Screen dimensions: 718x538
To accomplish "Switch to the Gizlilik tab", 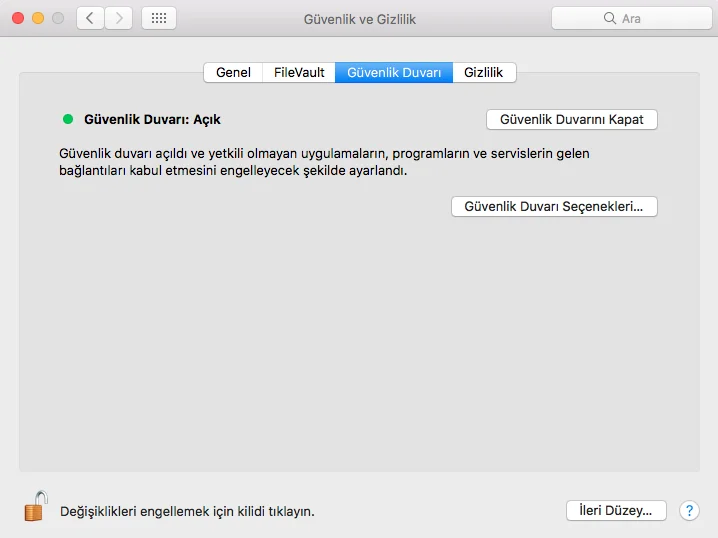I will 484,73.
